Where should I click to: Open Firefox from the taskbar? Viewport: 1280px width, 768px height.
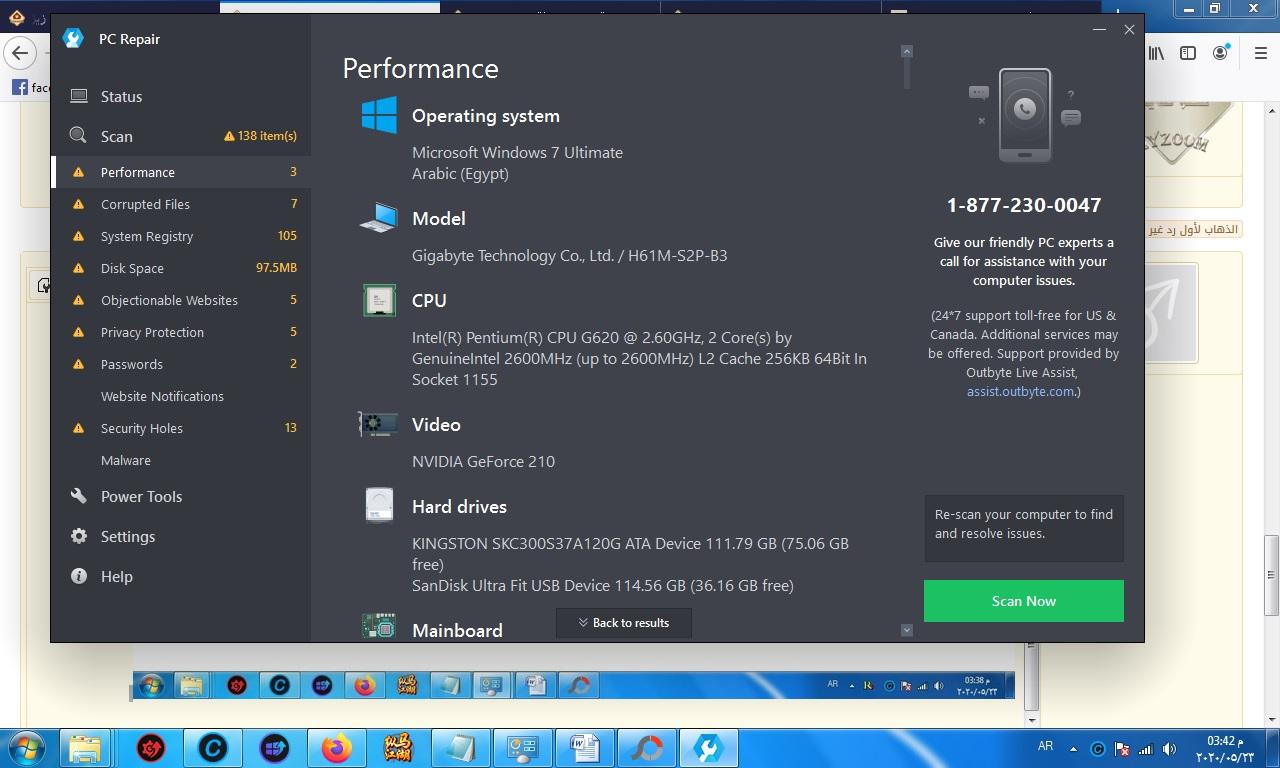click(x=337, y=748)
